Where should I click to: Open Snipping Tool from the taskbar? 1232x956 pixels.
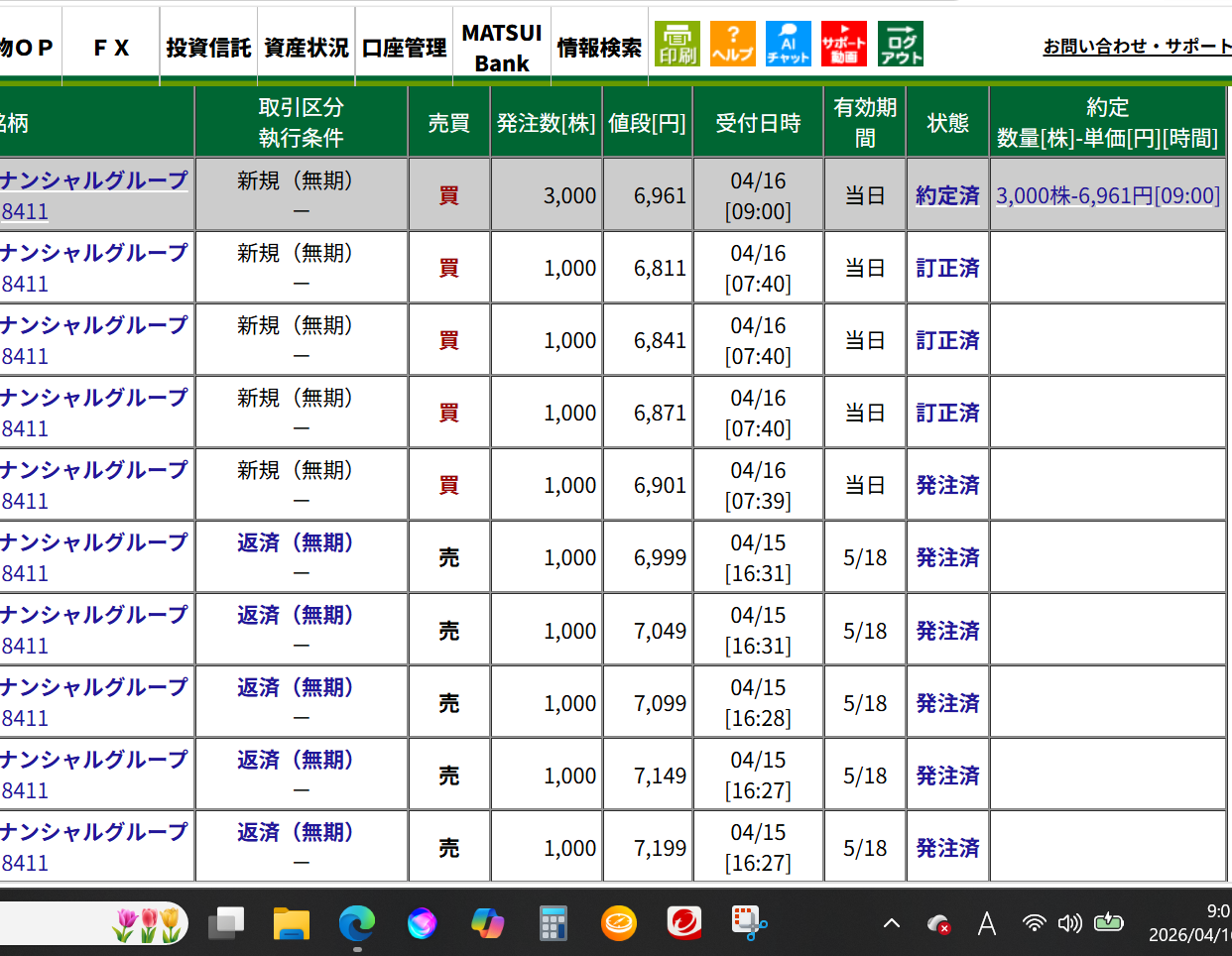coord(749,923)
